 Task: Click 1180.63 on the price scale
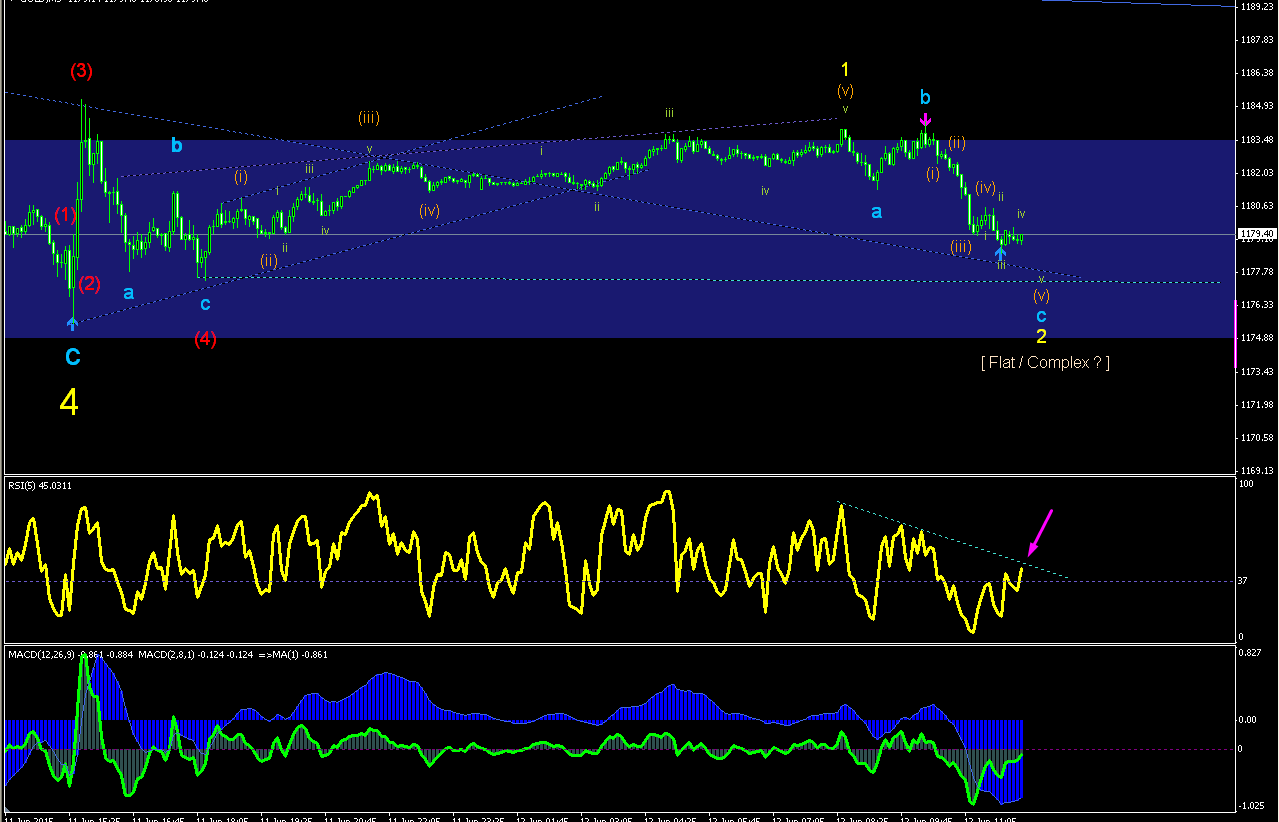tap(1256, 206)
